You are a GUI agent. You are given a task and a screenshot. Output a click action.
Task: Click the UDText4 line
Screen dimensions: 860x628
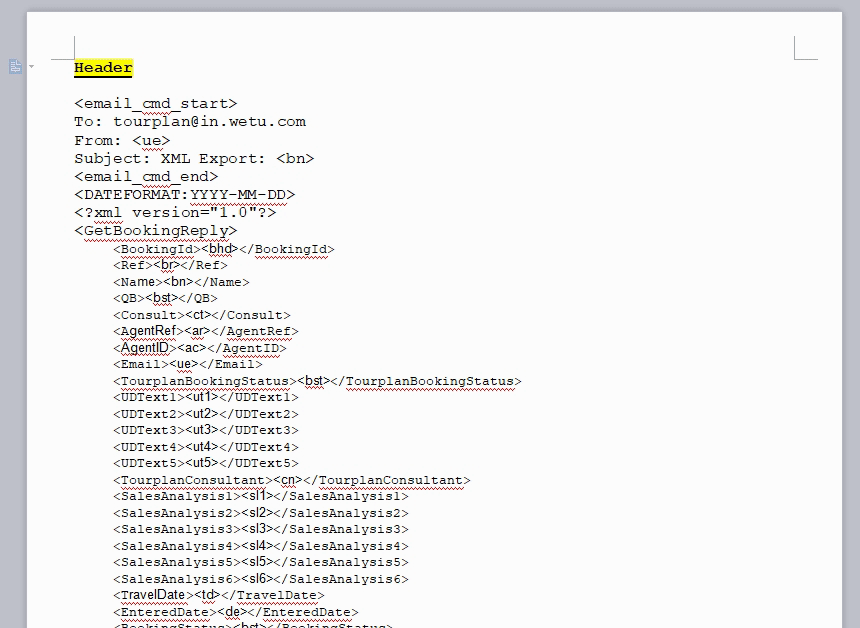206,446
